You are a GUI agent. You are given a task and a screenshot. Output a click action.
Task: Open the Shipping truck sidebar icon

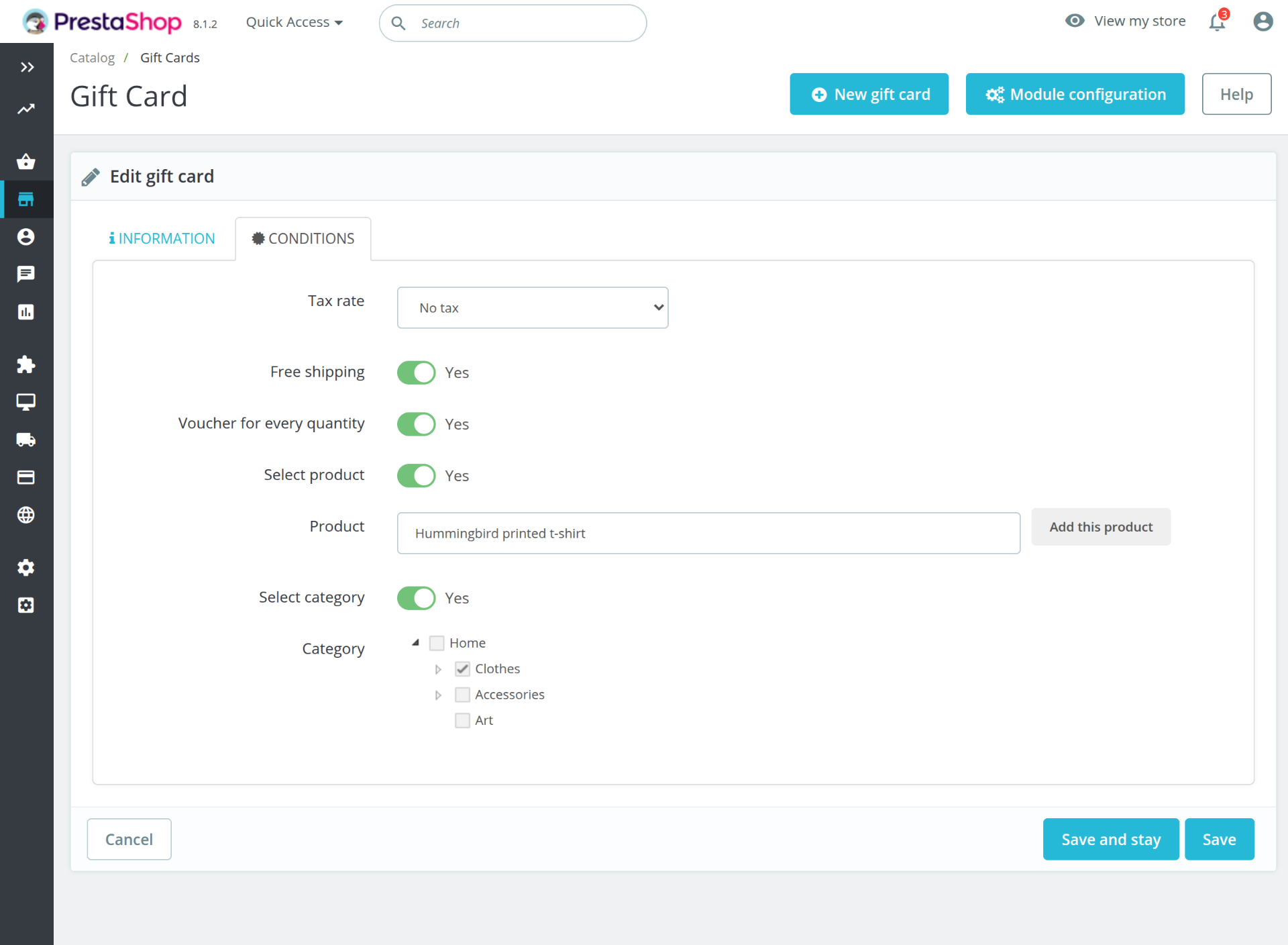(x=25, y=440)
